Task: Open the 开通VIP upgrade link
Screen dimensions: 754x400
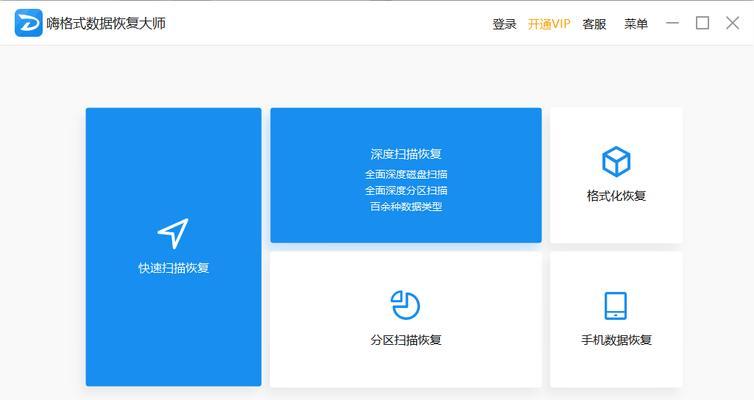Action: [x=549, y=24]
